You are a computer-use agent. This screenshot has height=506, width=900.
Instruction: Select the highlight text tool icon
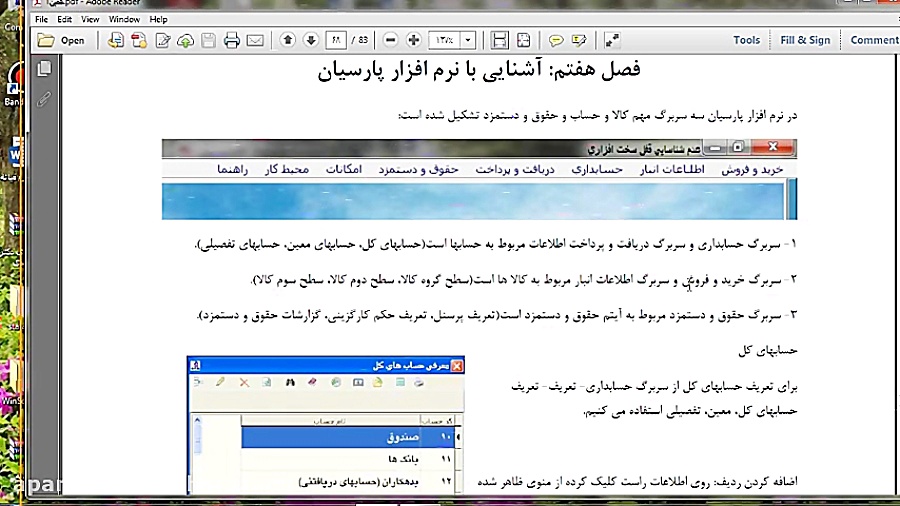coord(579,40)
